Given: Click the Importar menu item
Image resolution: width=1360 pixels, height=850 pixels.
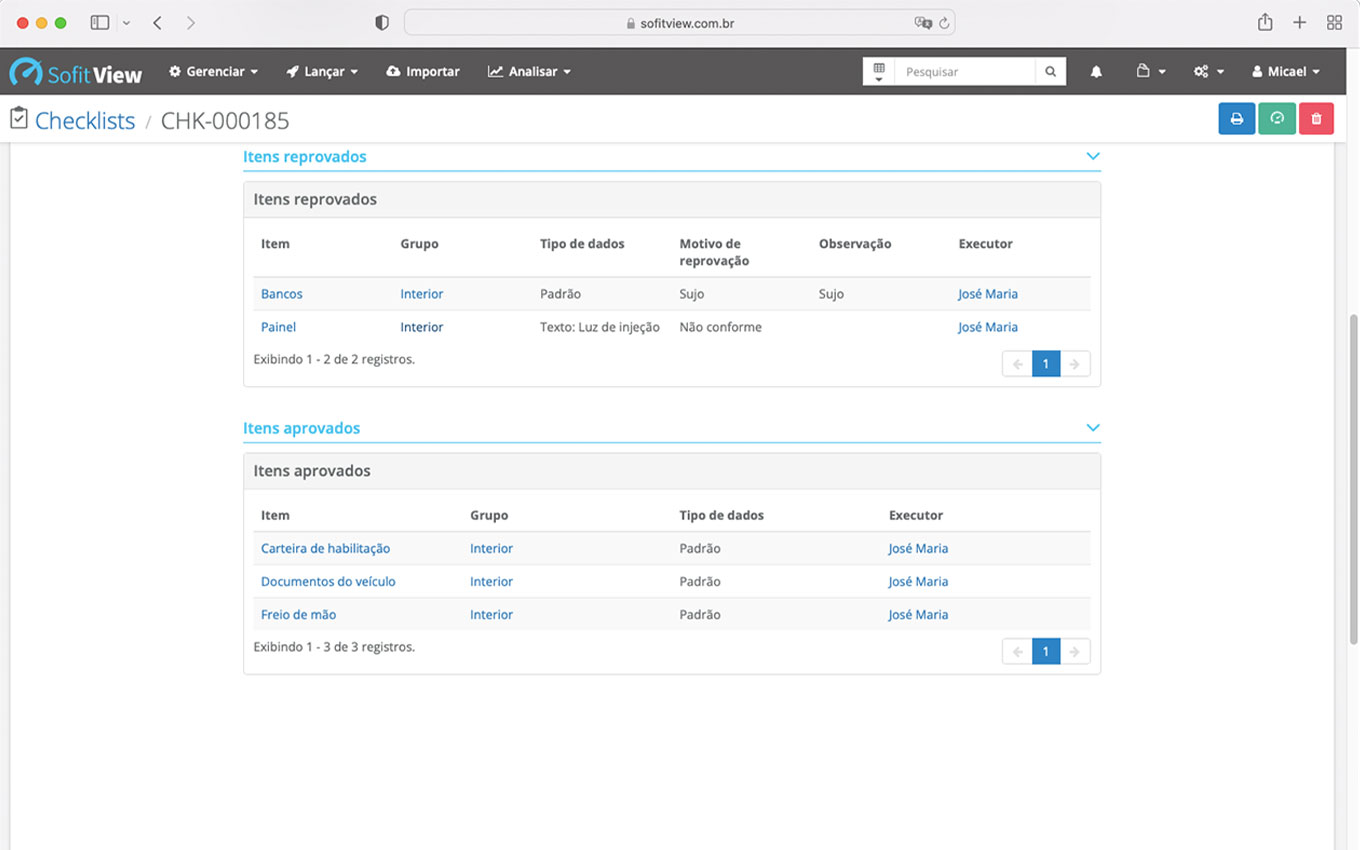Looking at the screenshot, I should click(423, 72).
